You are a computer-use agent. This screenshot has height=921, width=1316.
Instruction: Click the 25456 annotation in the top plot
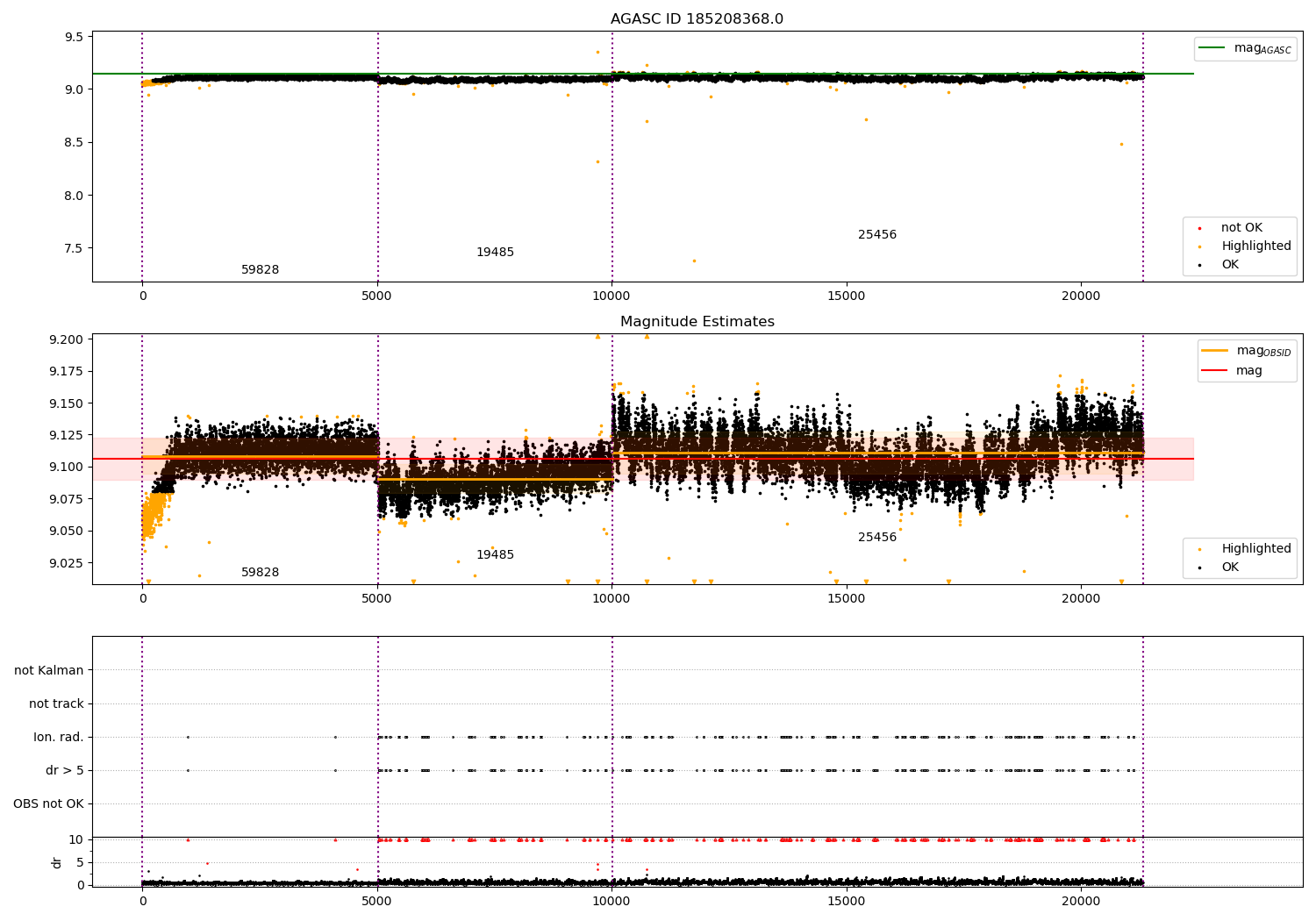[x=877, y=235]
